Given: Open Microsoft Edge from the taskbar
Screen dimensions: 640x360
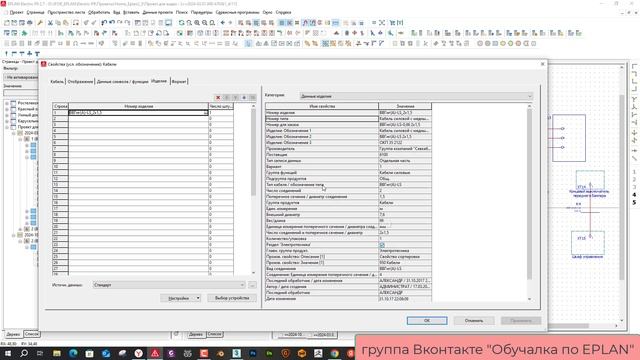Looking at the screenshot, I should click(73, 353).
